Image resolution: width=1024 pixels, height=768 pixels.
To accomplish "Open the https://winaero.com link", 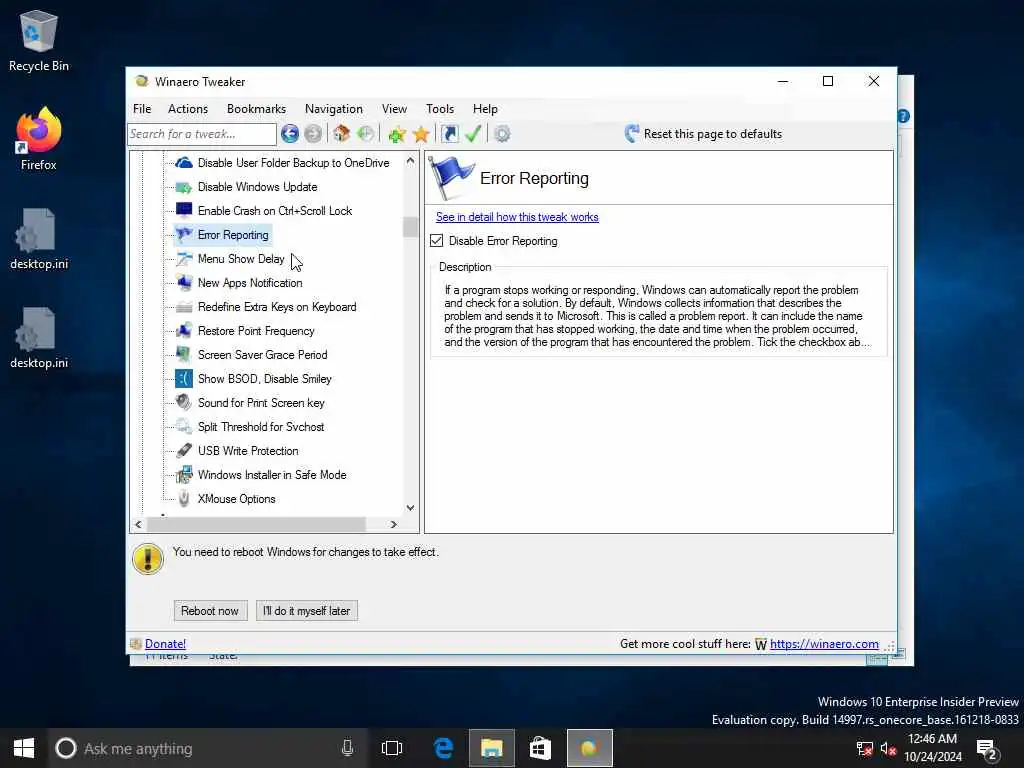I will click(x=824, y=644).
